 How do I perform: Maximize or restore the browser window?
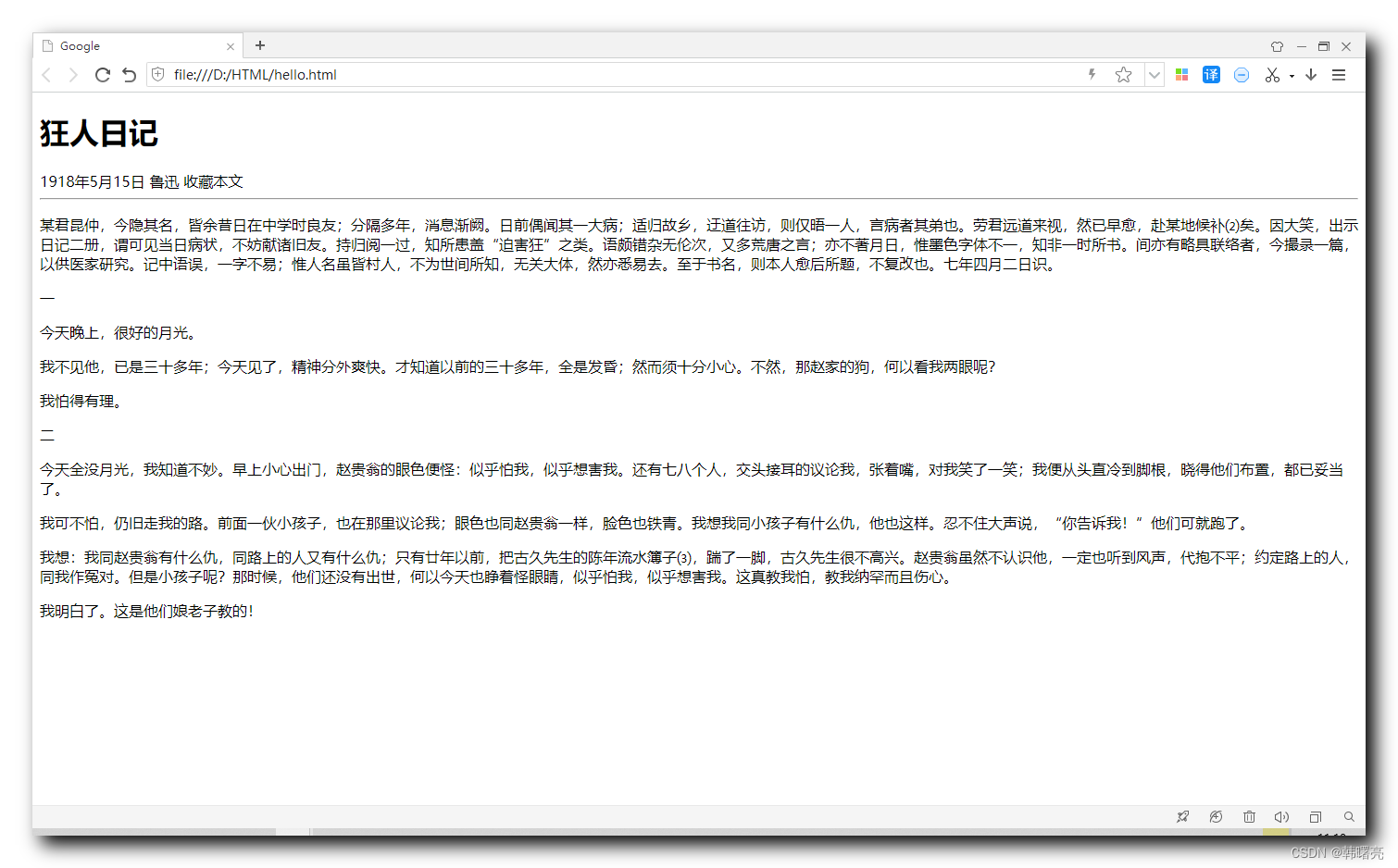point(1324,46)
